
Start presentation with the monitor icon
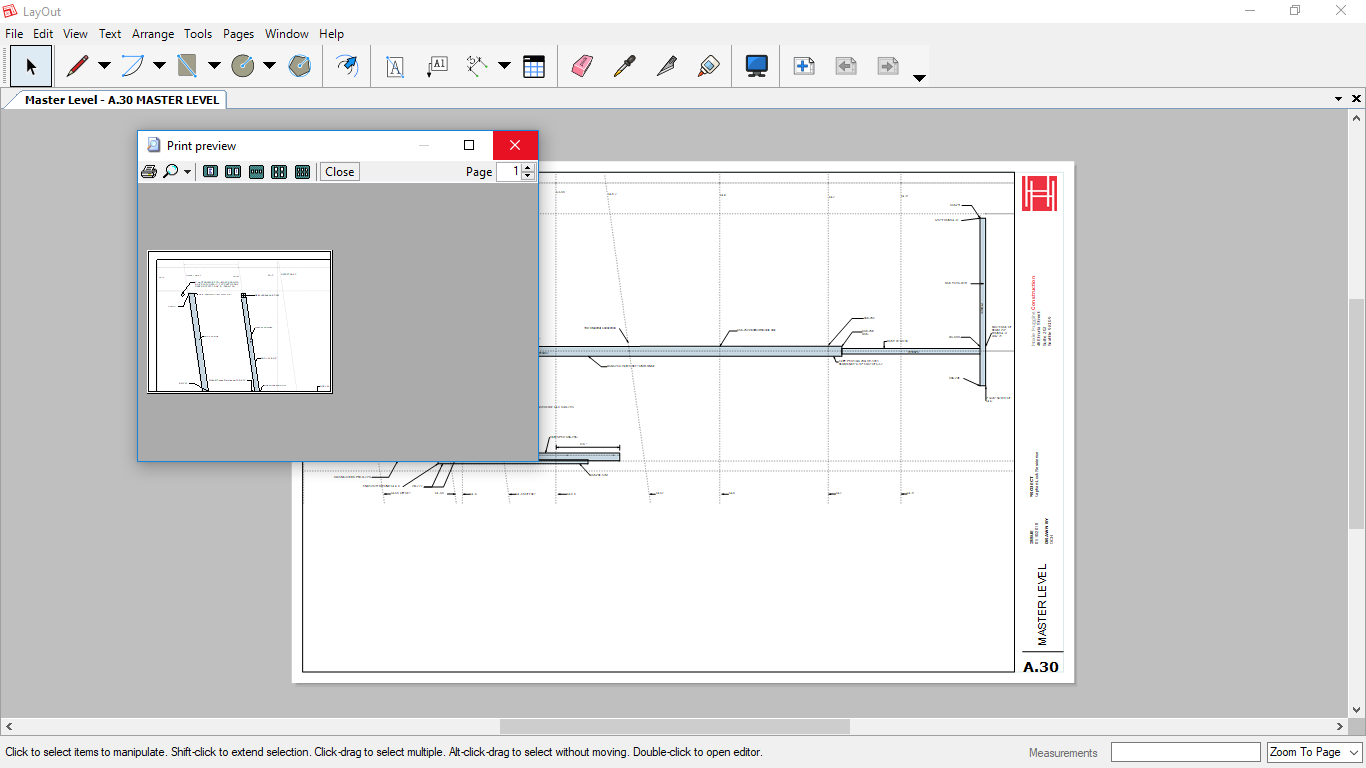click(x=756, y=67)
